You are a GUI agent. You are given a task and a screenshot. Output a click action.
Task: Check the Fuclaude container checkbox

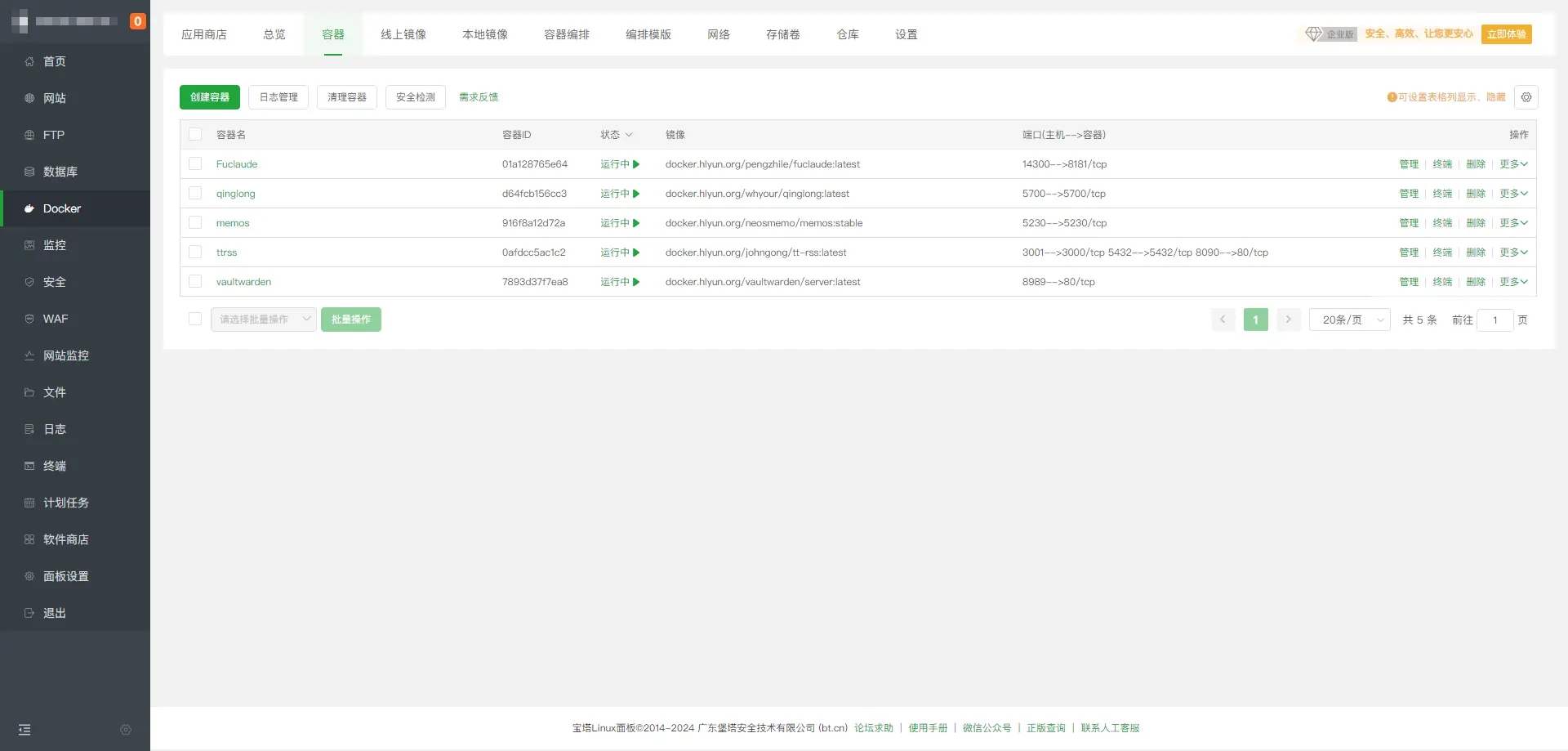pos(195,164)
